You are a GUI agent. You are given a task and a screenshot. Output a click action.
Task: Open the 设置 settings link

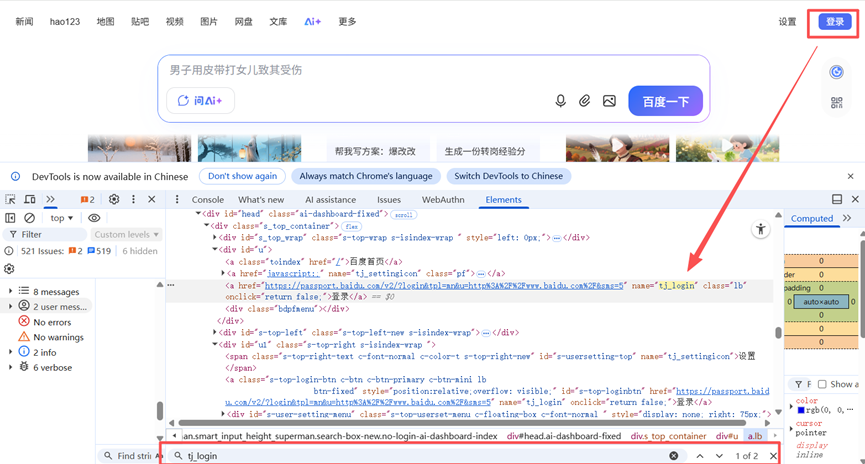787,22
